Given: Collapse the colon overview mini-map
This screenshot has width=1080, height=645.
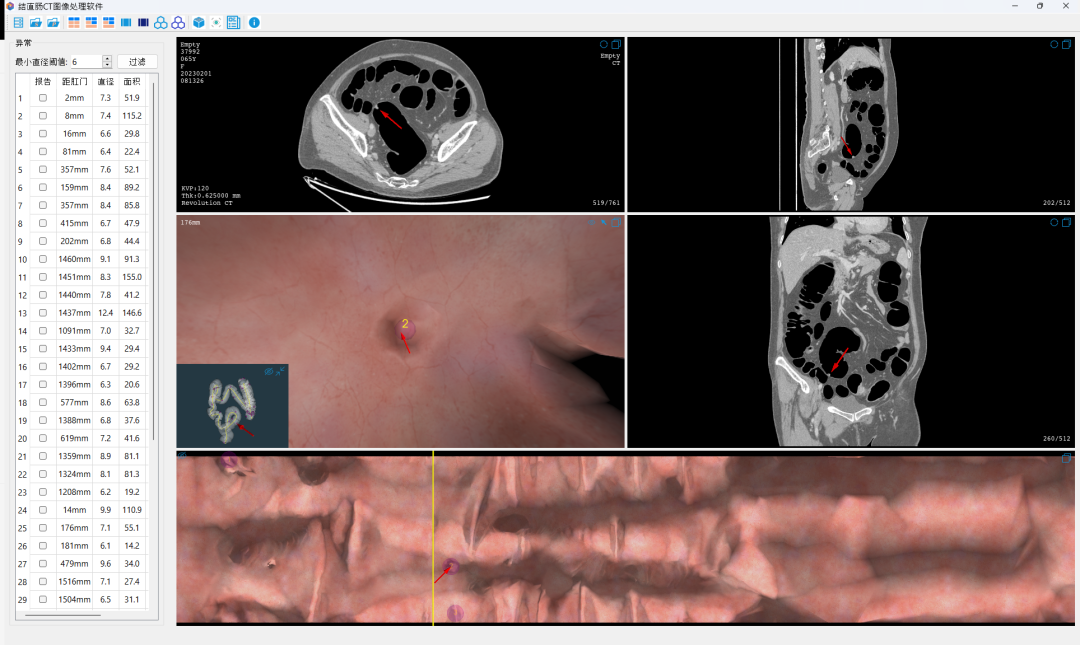Looking at the screenshot, I should pyautogui.click(x=280, y=371).
